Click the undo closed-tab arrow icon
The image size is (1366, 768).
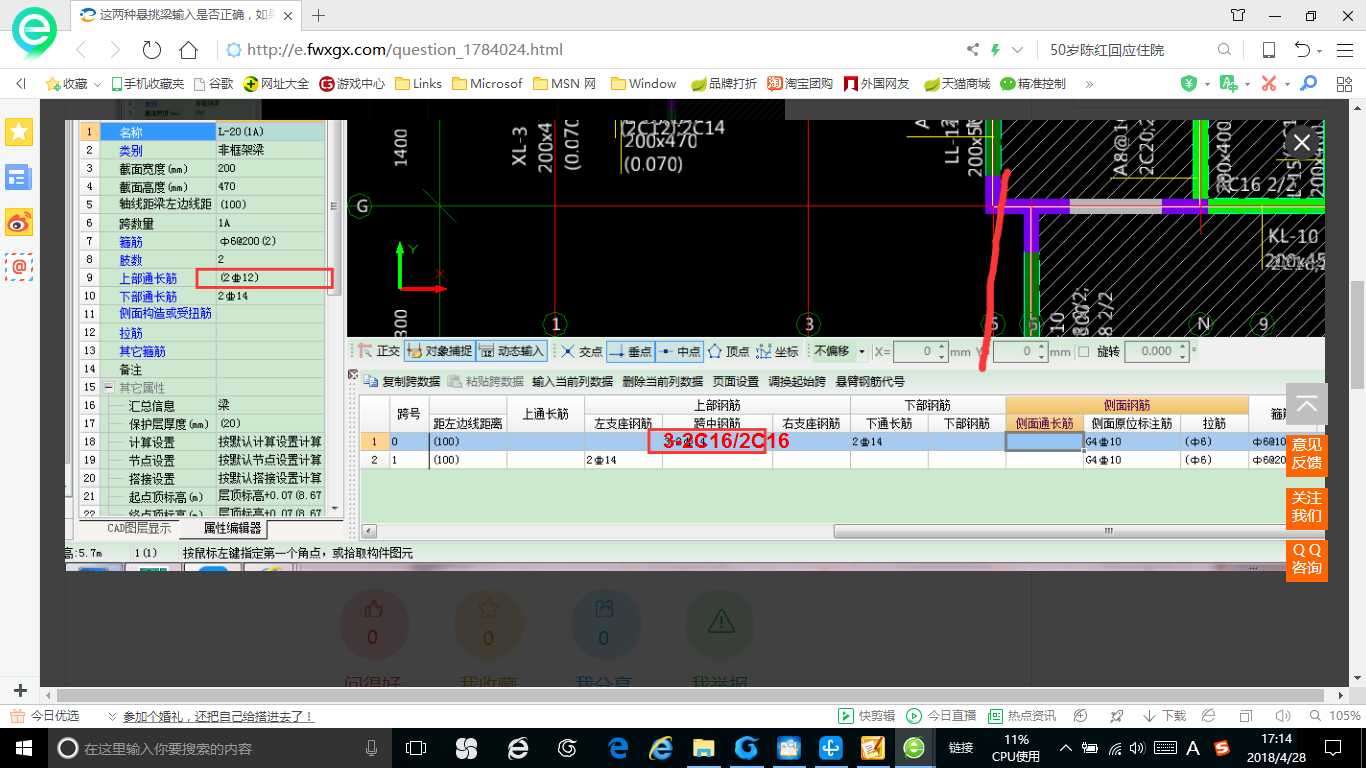coord(1302,50)
